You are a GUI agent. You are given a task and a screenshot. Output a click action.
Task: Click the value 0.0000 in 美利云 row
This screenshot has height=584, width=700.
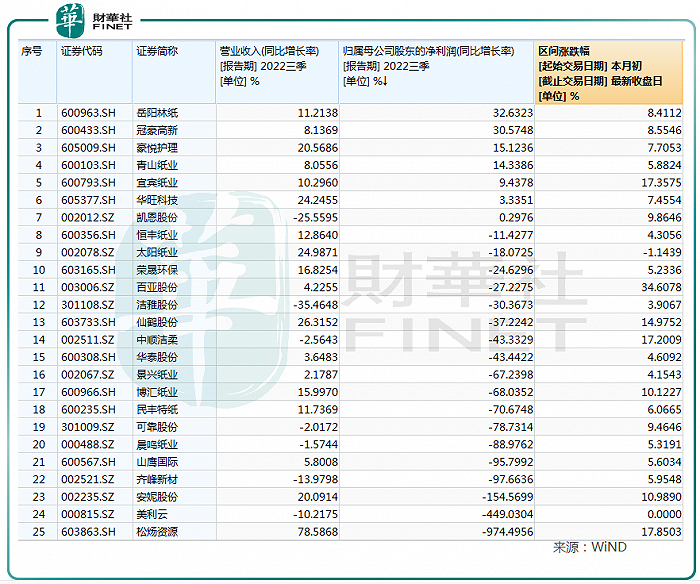tap(664, 514)
